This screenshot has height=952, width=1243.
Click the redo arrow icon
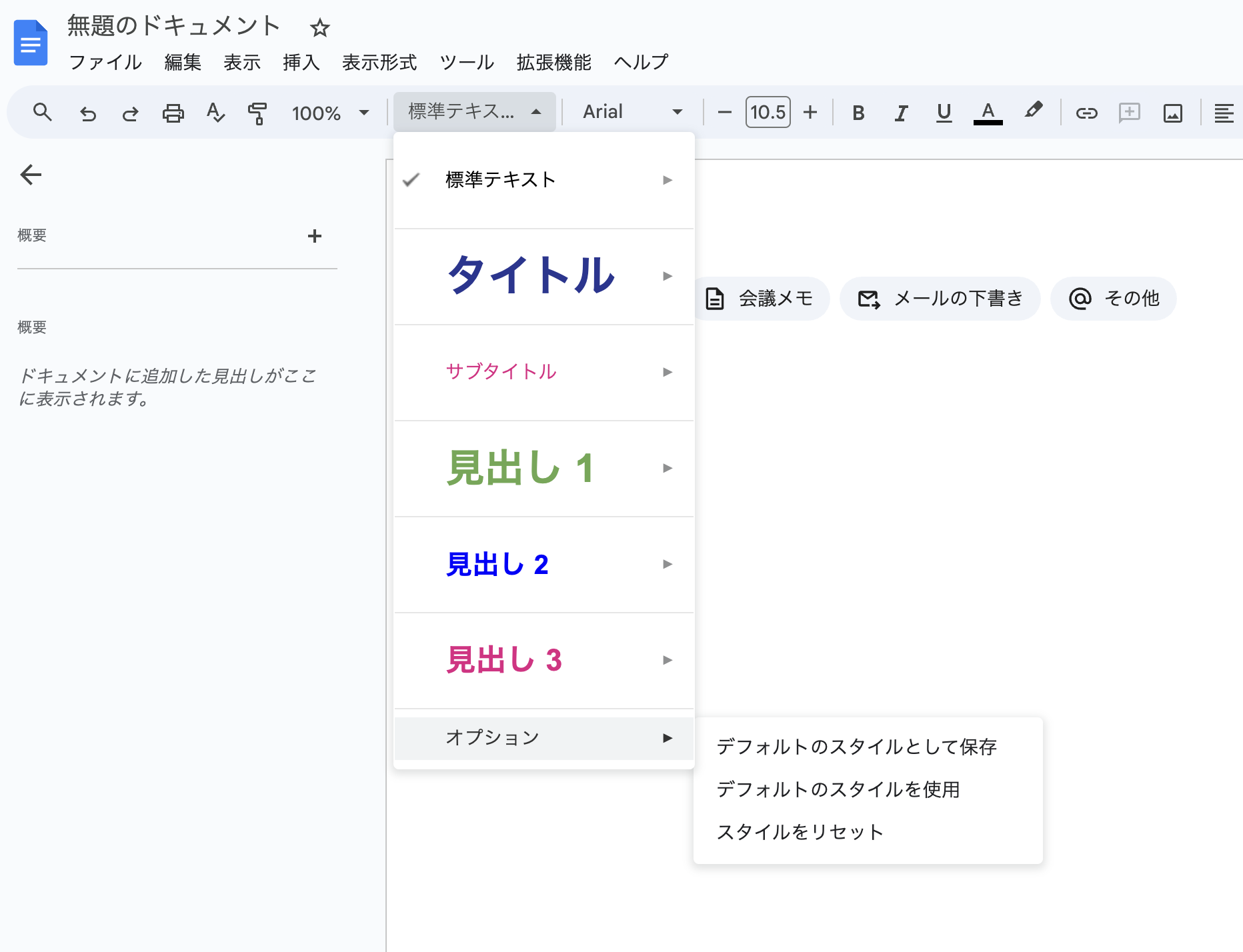coord(130,113)
